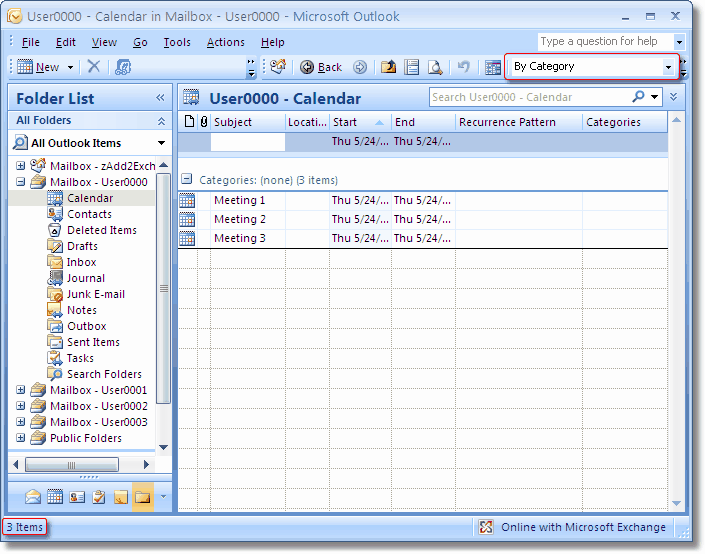
Task: Sort by the Subject column header
Action: click(248, 122)
